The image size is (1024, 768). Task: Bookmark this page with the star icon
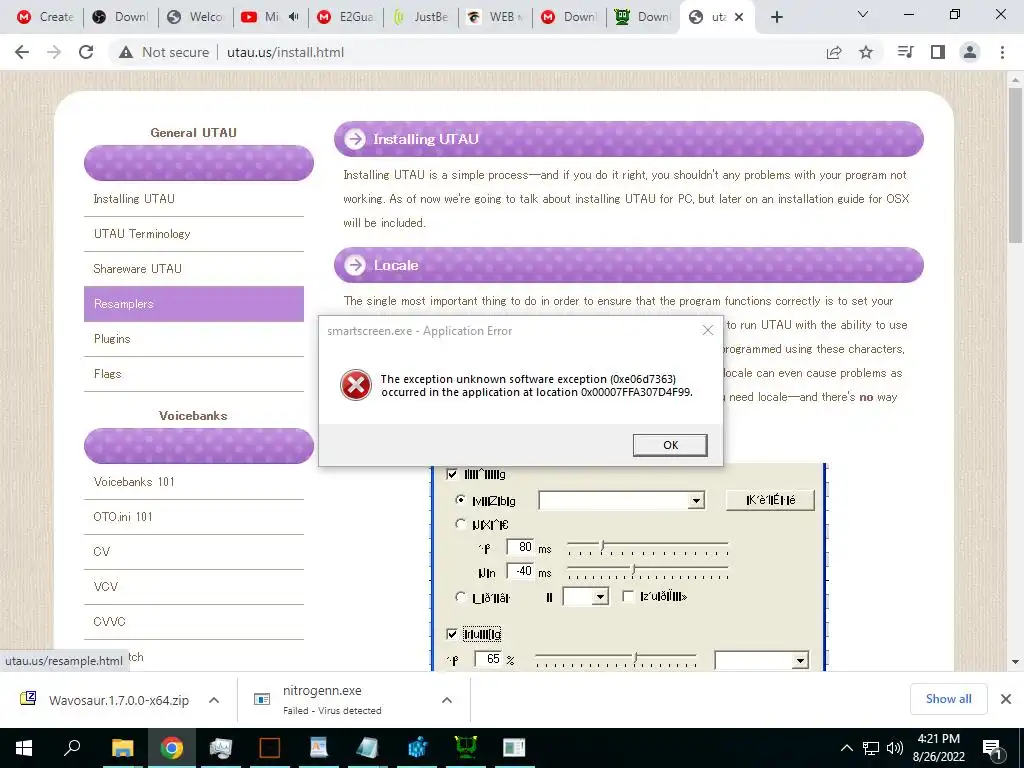[866, 52]
